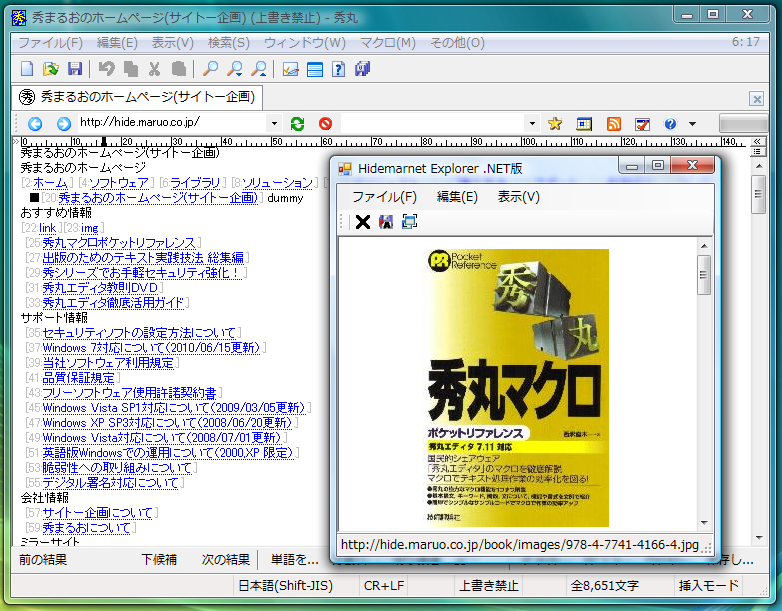The height and width of the screenshot is (611, 782).
Task: Click the CR+LF status bar entry
Action: [x=384, y=586]
